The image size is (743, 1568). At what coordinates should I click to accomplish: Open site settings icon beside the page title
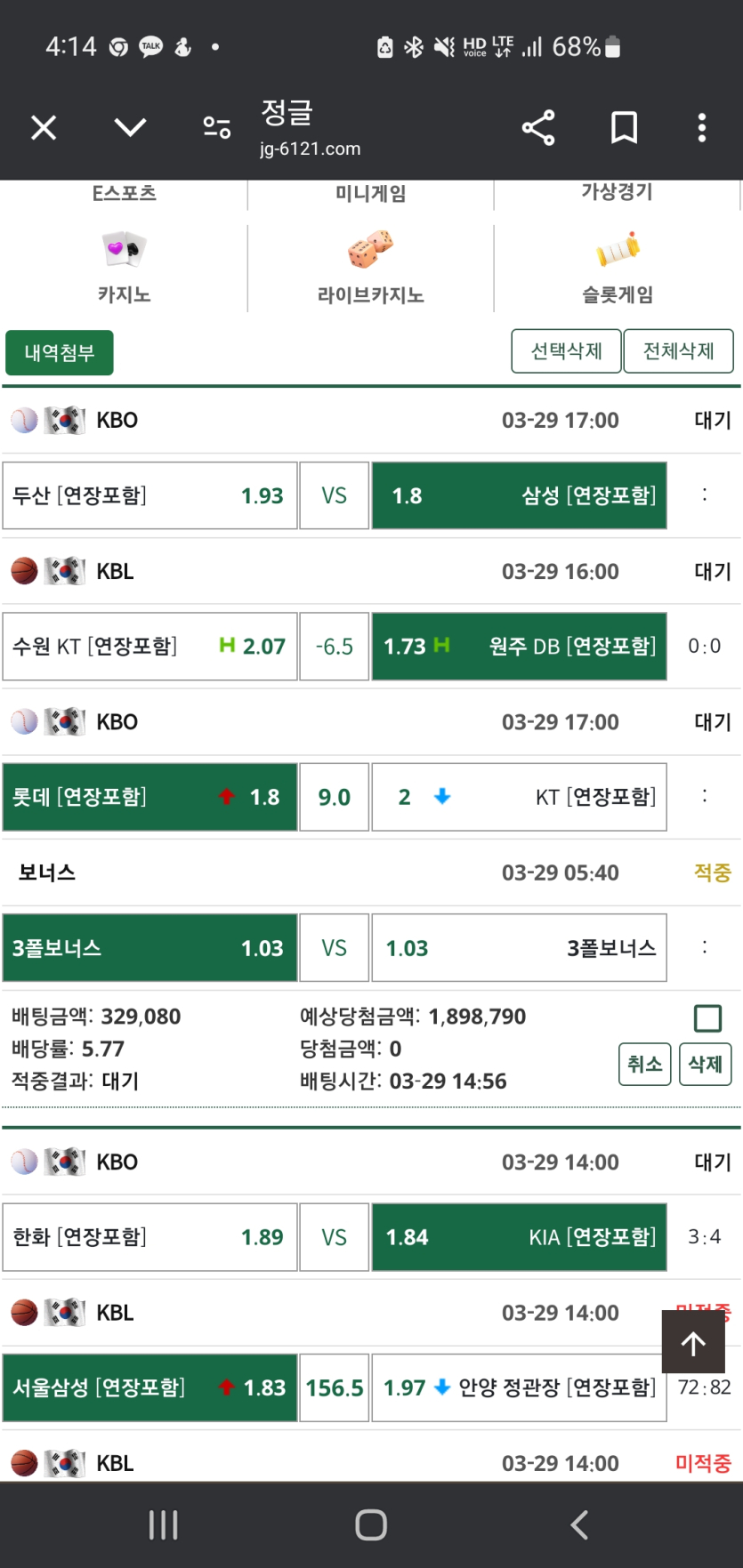tap(216, 128)
